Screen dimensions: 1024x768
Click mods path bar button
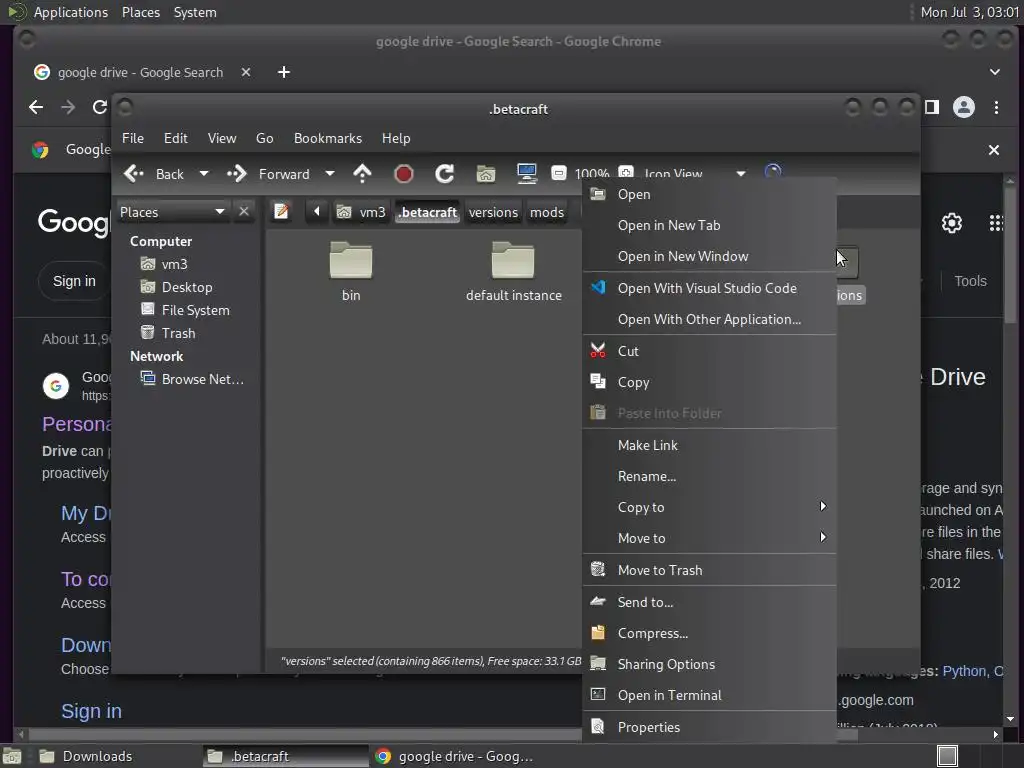547,212
